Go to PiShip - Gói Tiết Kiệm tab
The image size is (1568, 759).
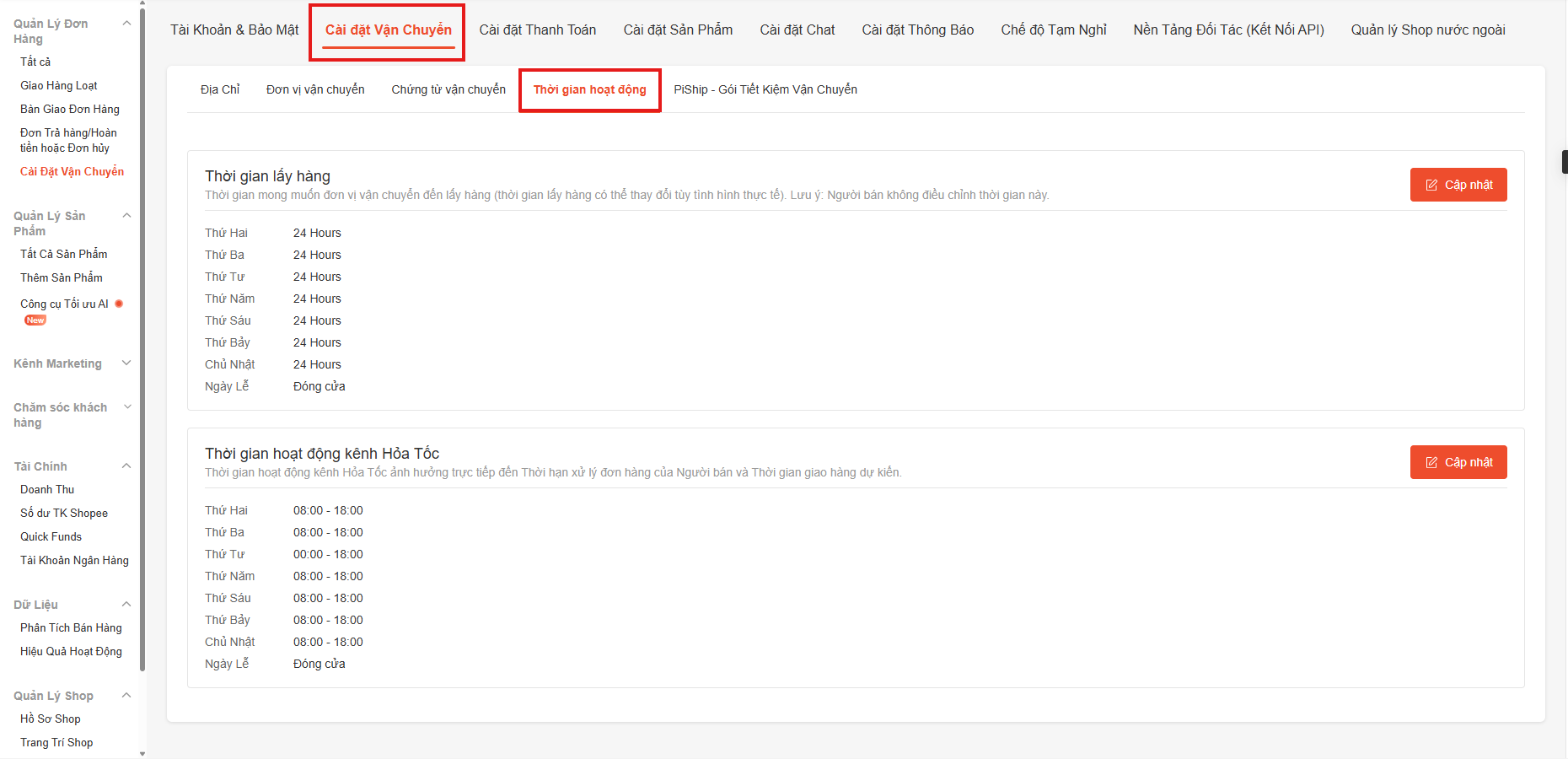coord(765,90)
